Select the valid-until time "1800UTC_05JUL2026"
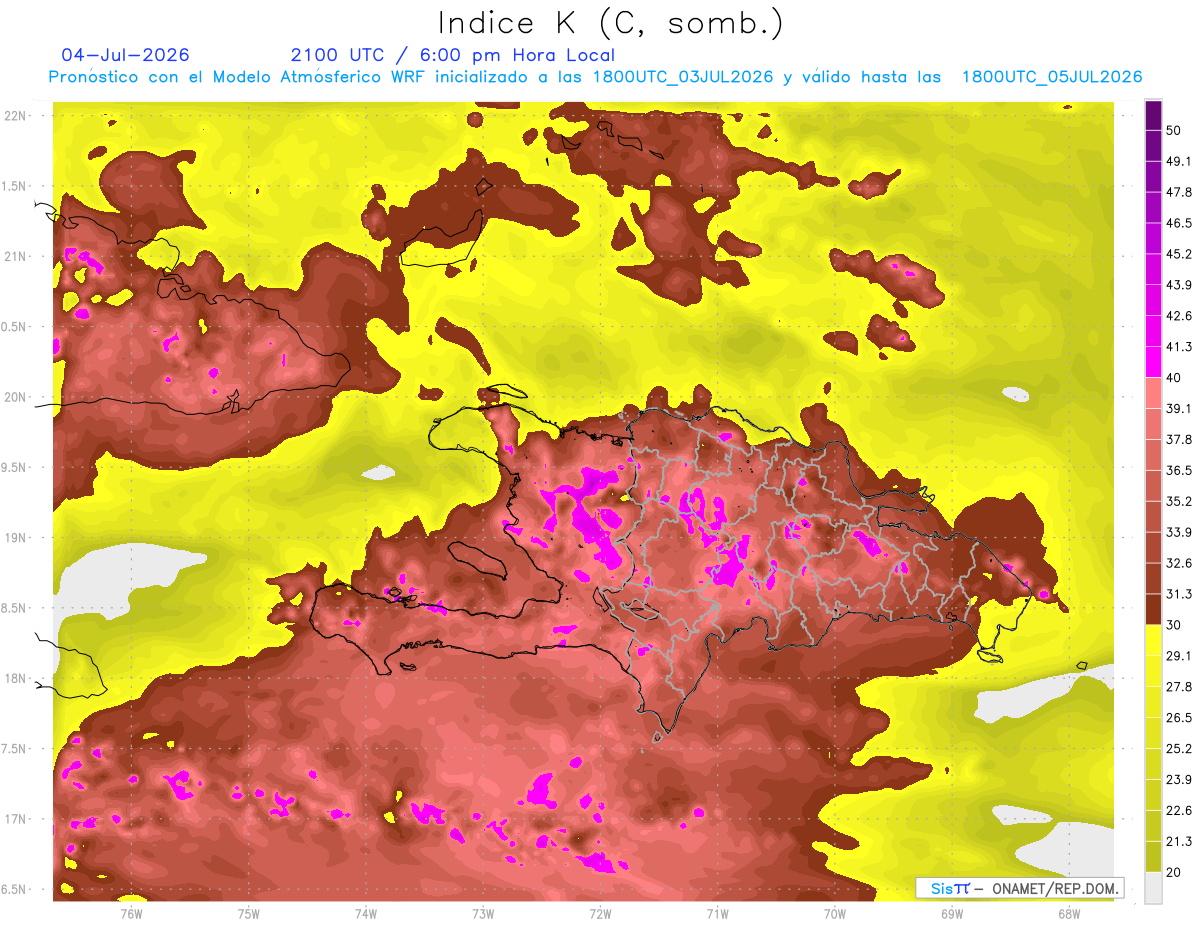The image size is (1200, 927). pos(1052,77)
